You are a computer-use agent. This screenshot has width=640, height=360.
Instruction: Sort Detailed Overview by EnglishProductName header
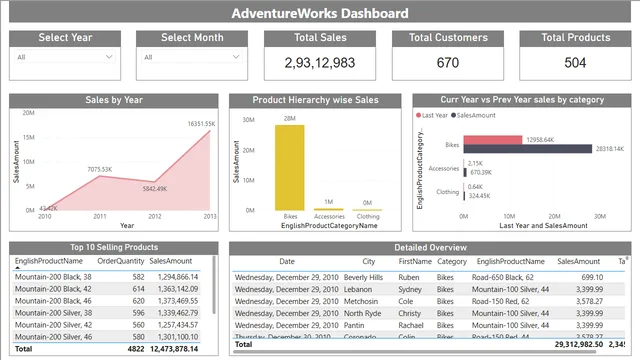[511, 261]
